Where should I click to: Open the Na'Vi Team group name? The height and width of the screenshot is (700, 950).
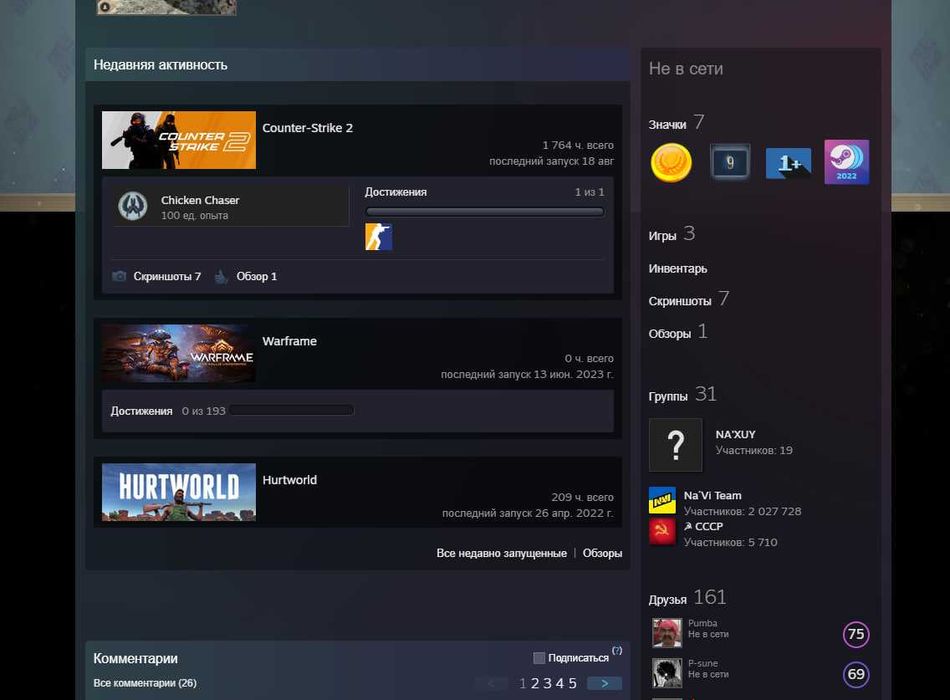pos(712,495)
